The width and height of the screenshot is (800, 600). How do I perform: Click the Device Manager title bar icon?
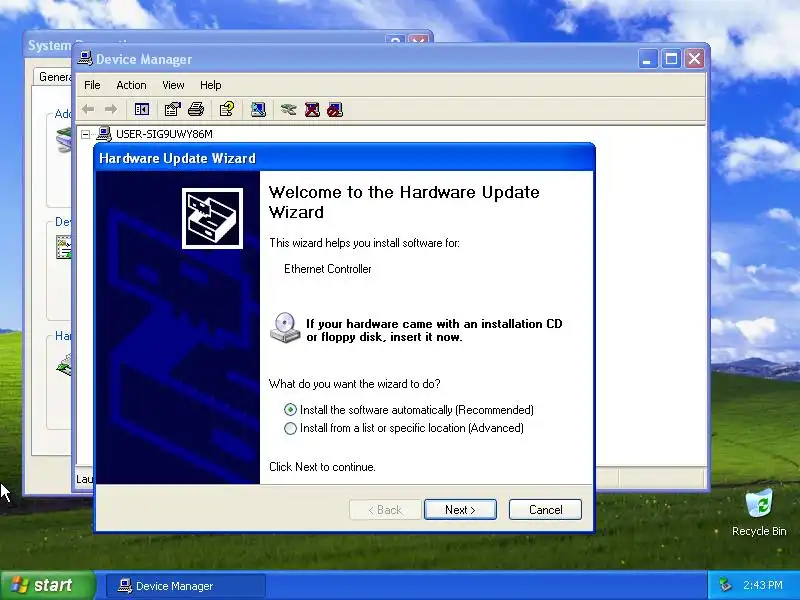click(x=85, y=59)
